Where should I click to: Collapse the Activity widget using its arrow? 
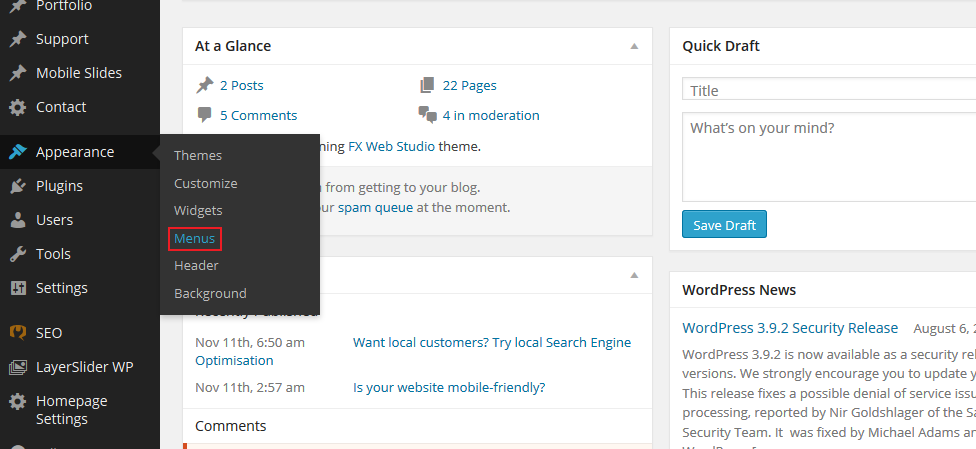[x=634, y=275]
